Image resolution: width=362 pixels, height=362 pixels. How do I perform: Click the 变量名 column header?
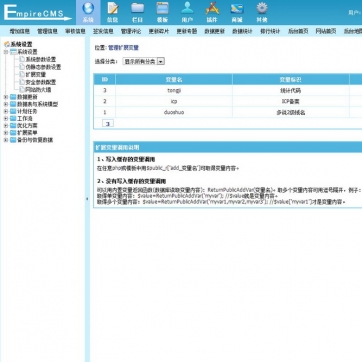tap(174, 79)
